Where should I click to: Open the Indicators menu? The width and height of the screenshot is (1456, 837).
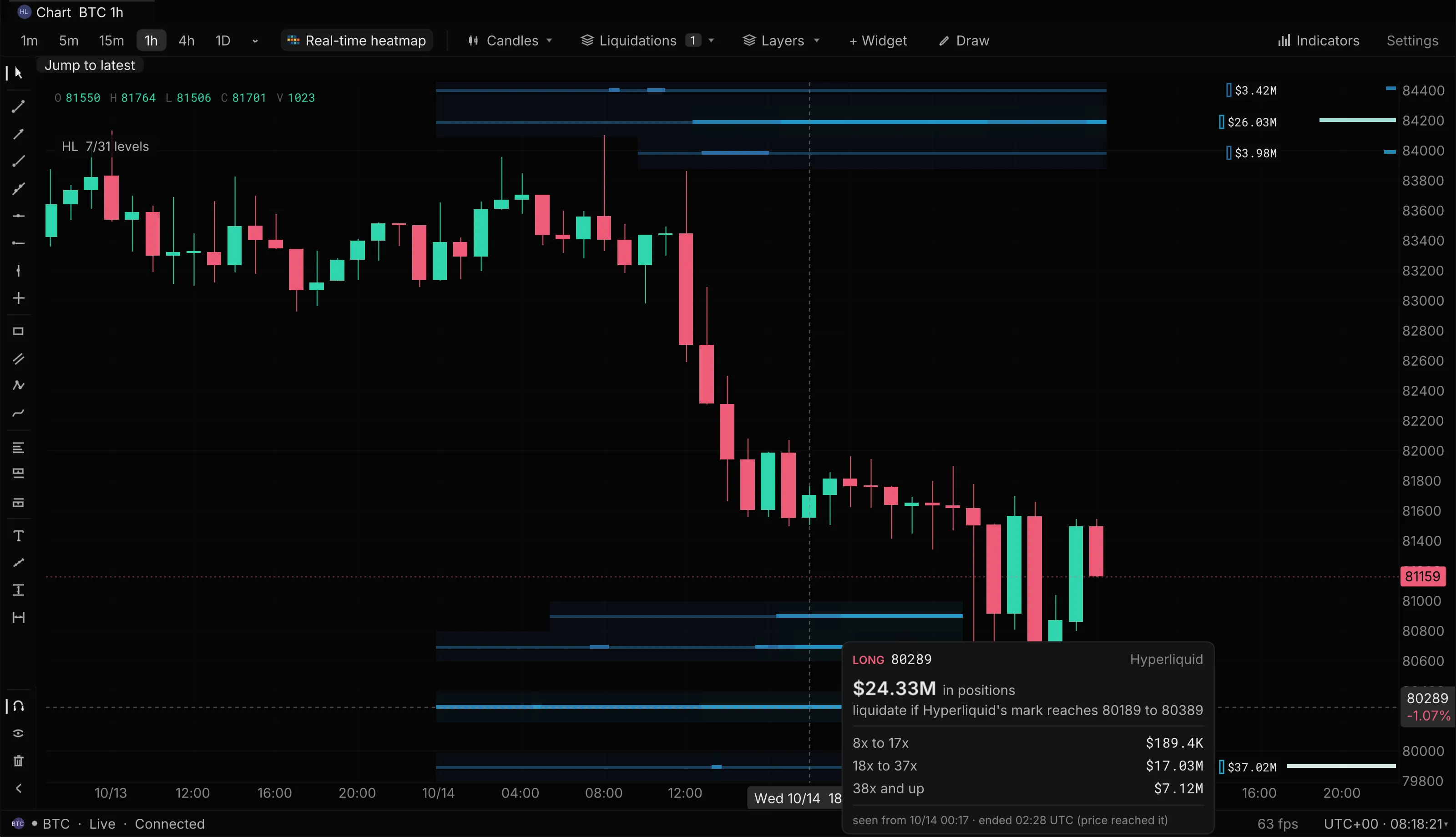[1319, 40]
